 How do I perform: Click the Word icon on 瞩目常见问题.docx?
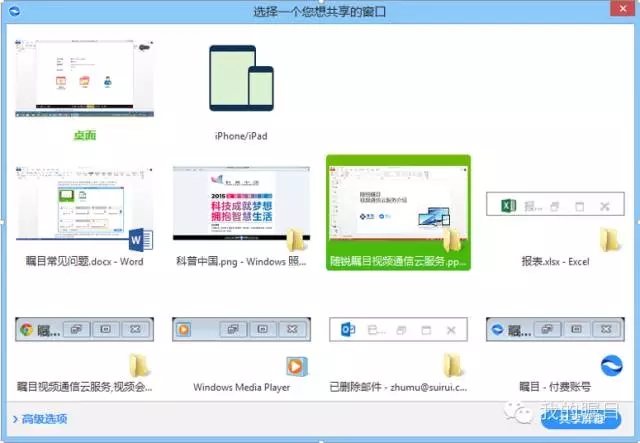tap(141, 239)
